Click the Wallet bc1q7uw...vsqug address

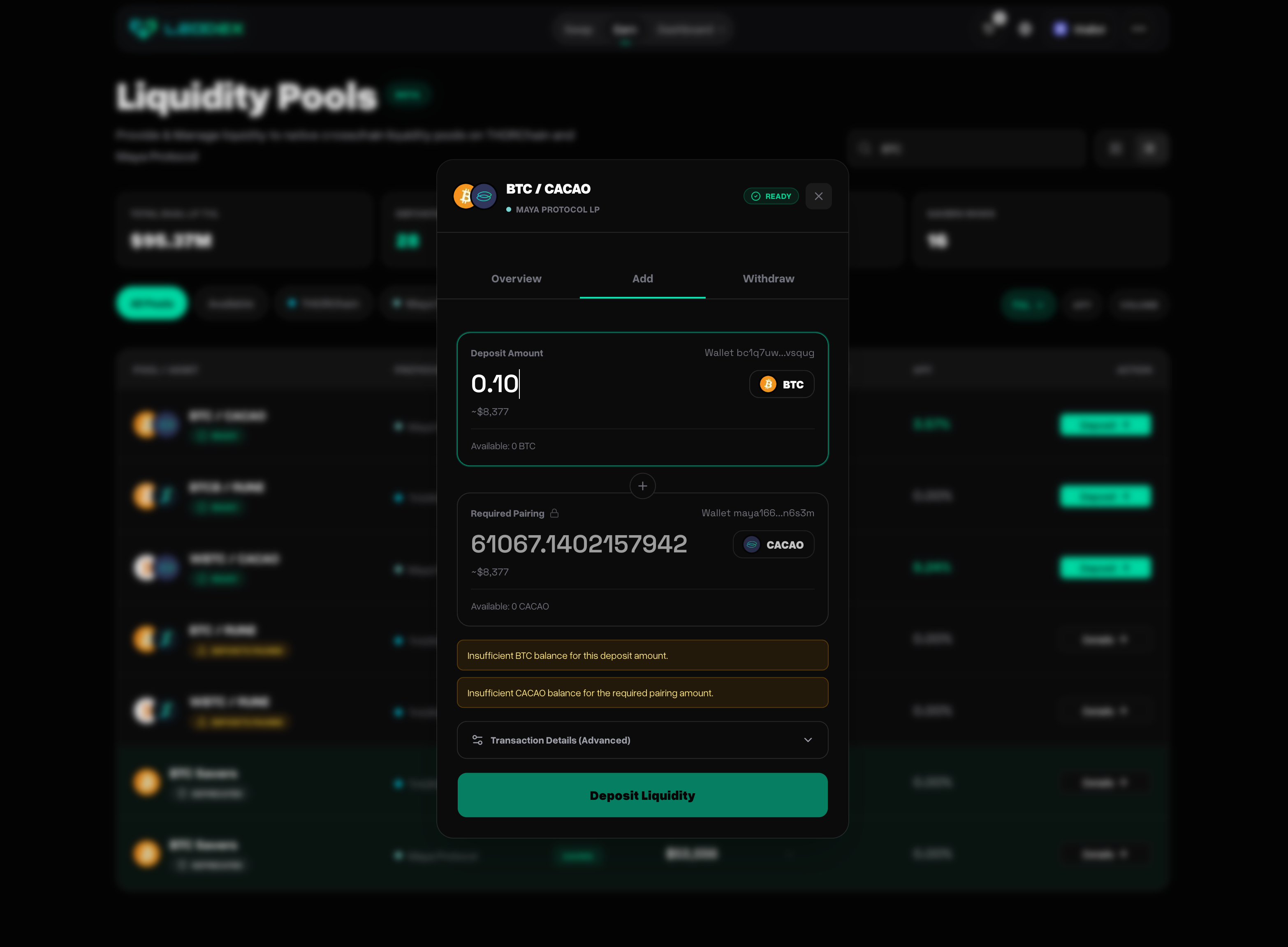tap(759, 353)
